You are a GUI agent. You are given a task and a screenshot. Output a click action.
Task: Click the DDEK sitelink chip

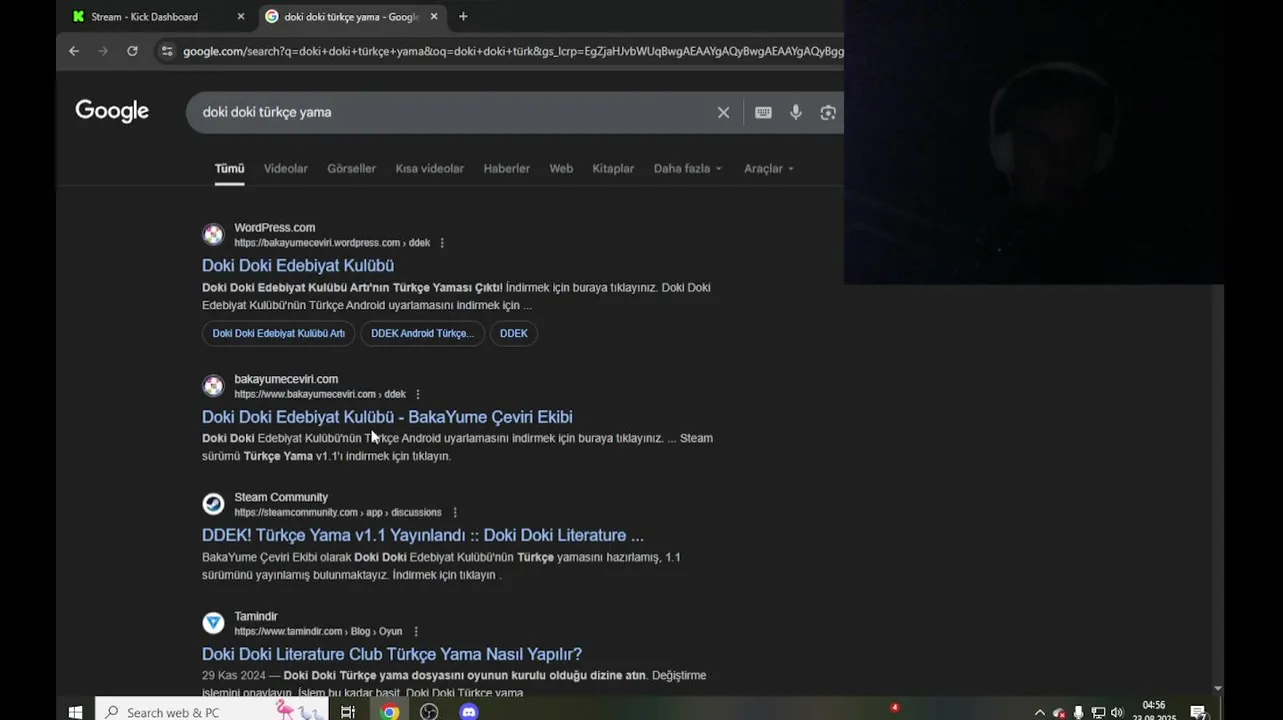tap(513, 333)
